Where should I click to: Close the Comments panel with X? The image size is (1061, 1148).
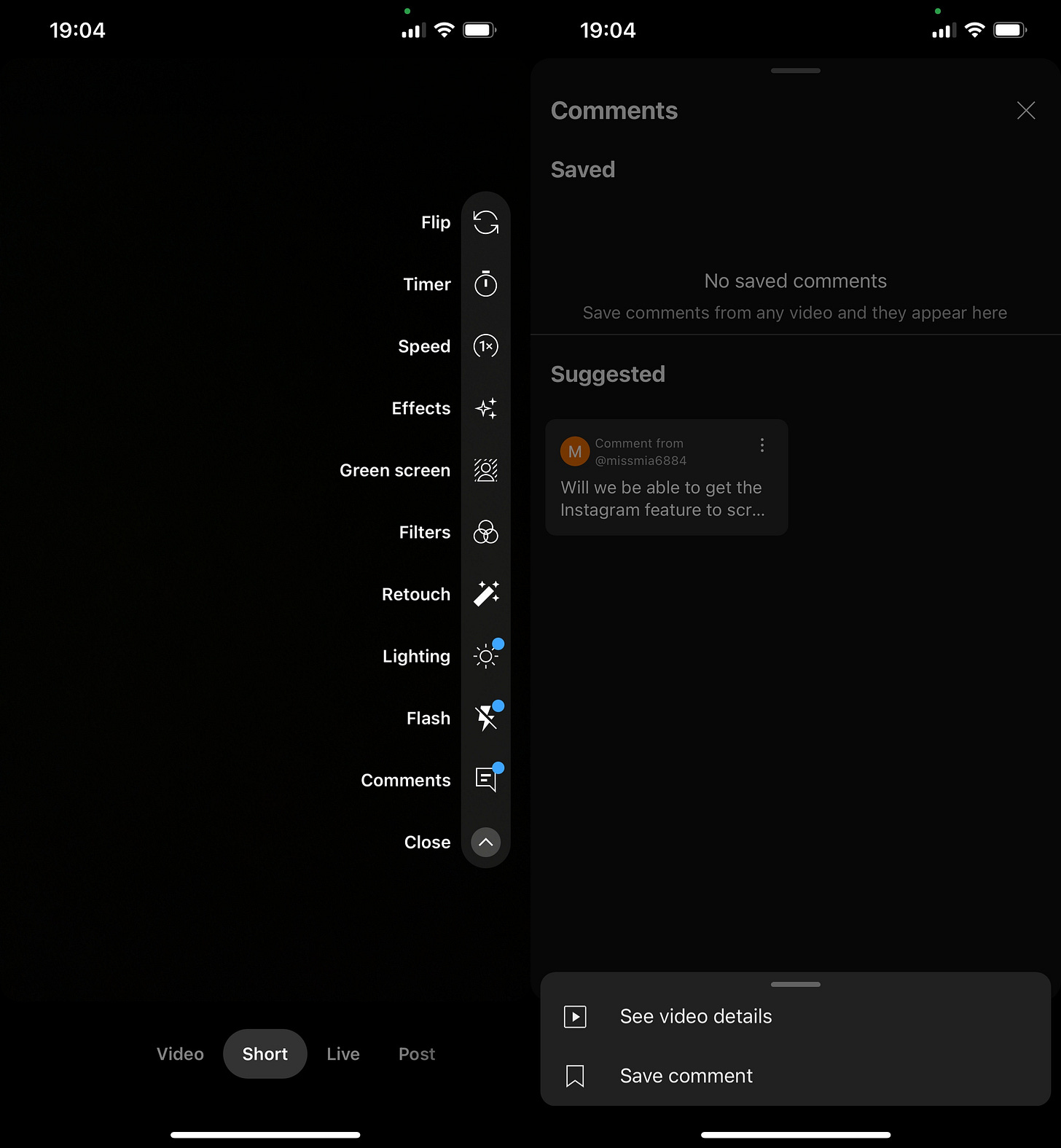coord(1026,111)
